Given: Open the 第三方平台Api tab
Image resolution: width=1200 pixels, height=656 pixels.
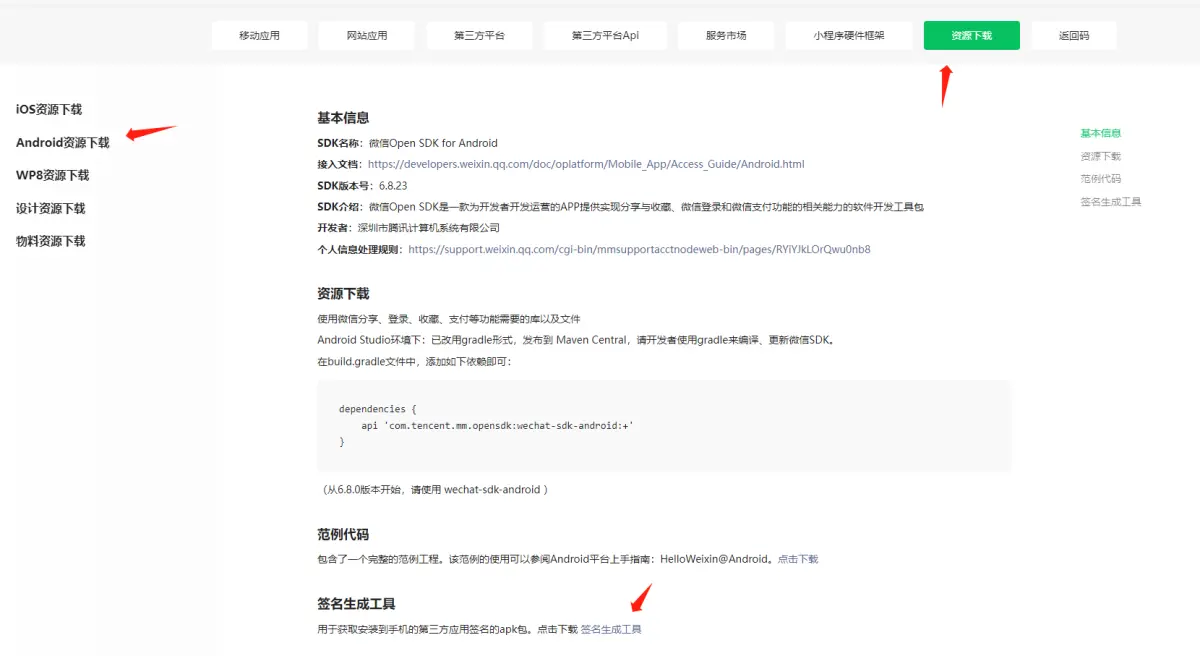Looking at the screenshot, I should (x=605, y=35).
